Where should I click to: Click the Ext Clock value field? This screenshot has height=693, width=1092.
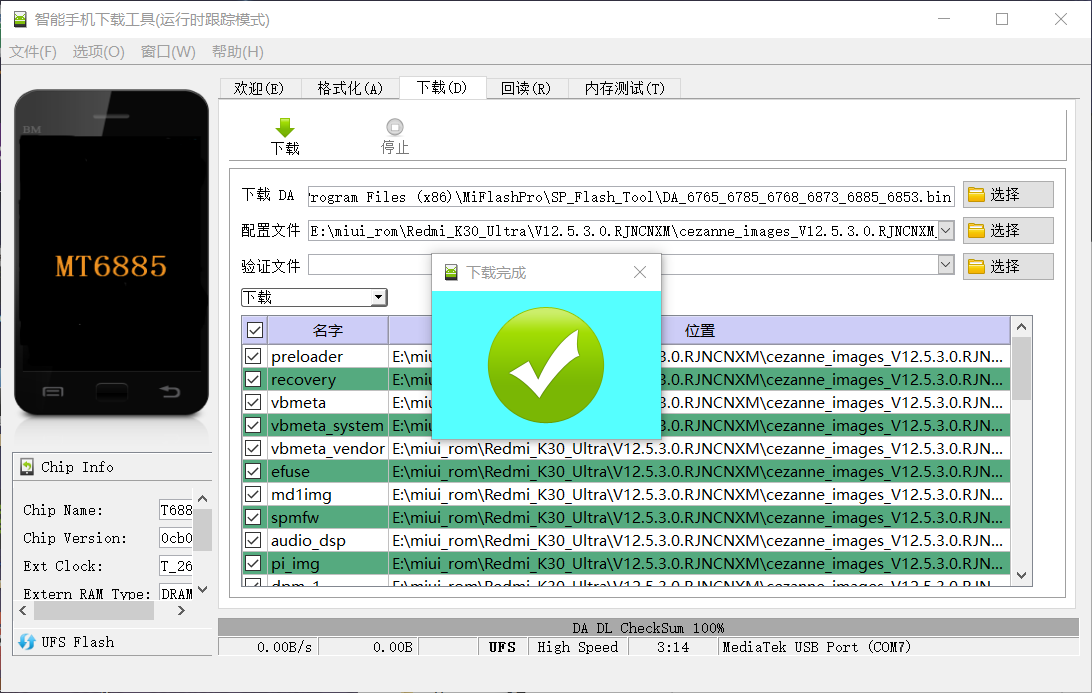[x=176, y=566]
